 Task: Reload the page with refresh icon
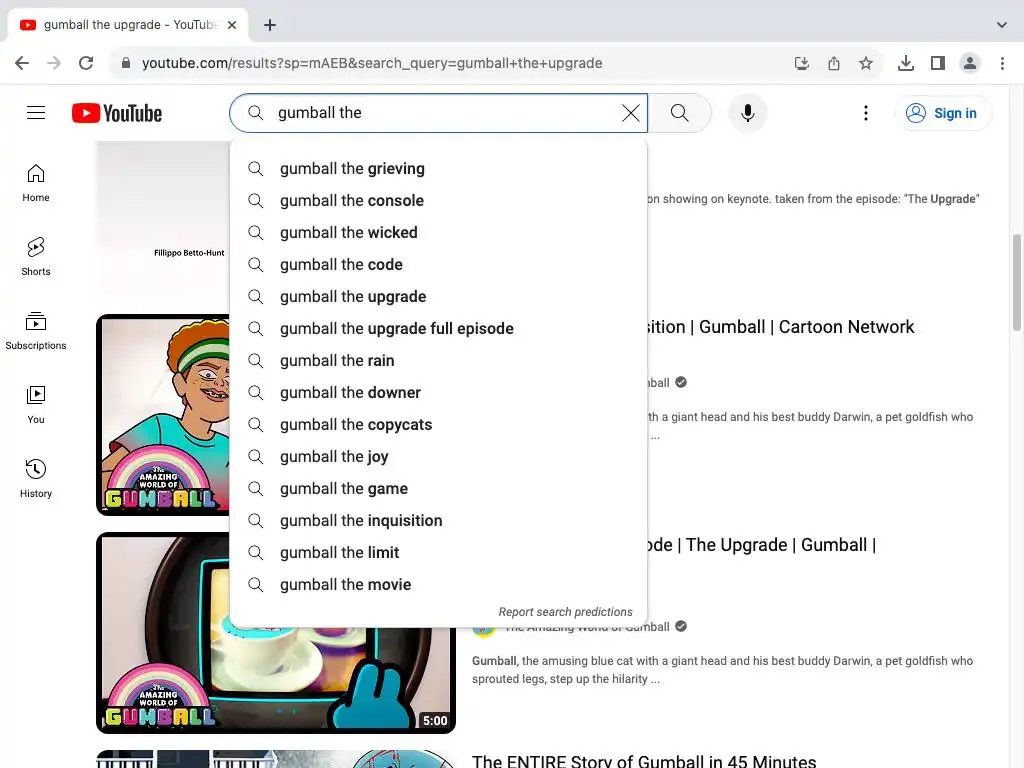pos(86,63)
